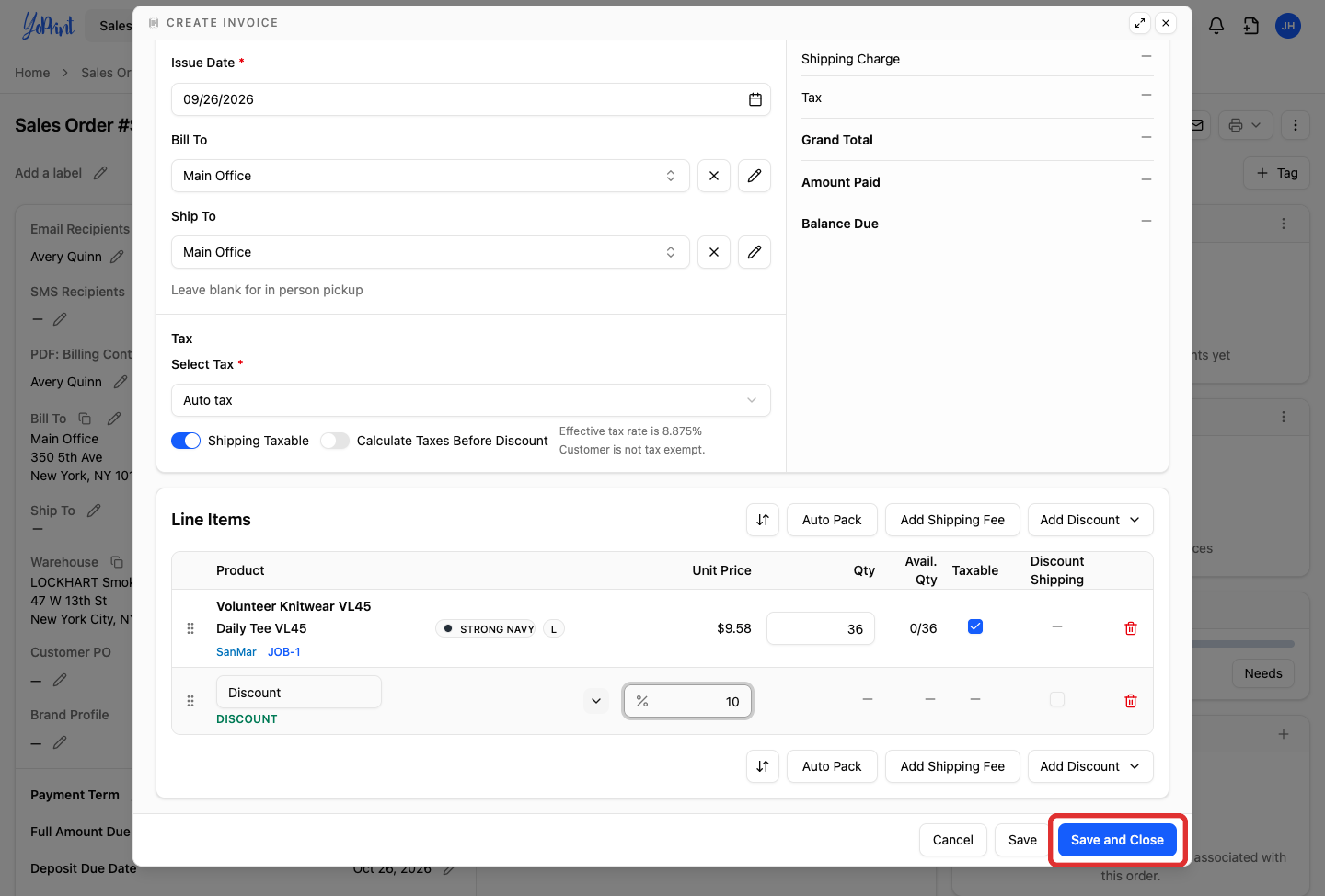Clear the Bill To address selection
1325x896 pixels.
(x=714, y=176)
